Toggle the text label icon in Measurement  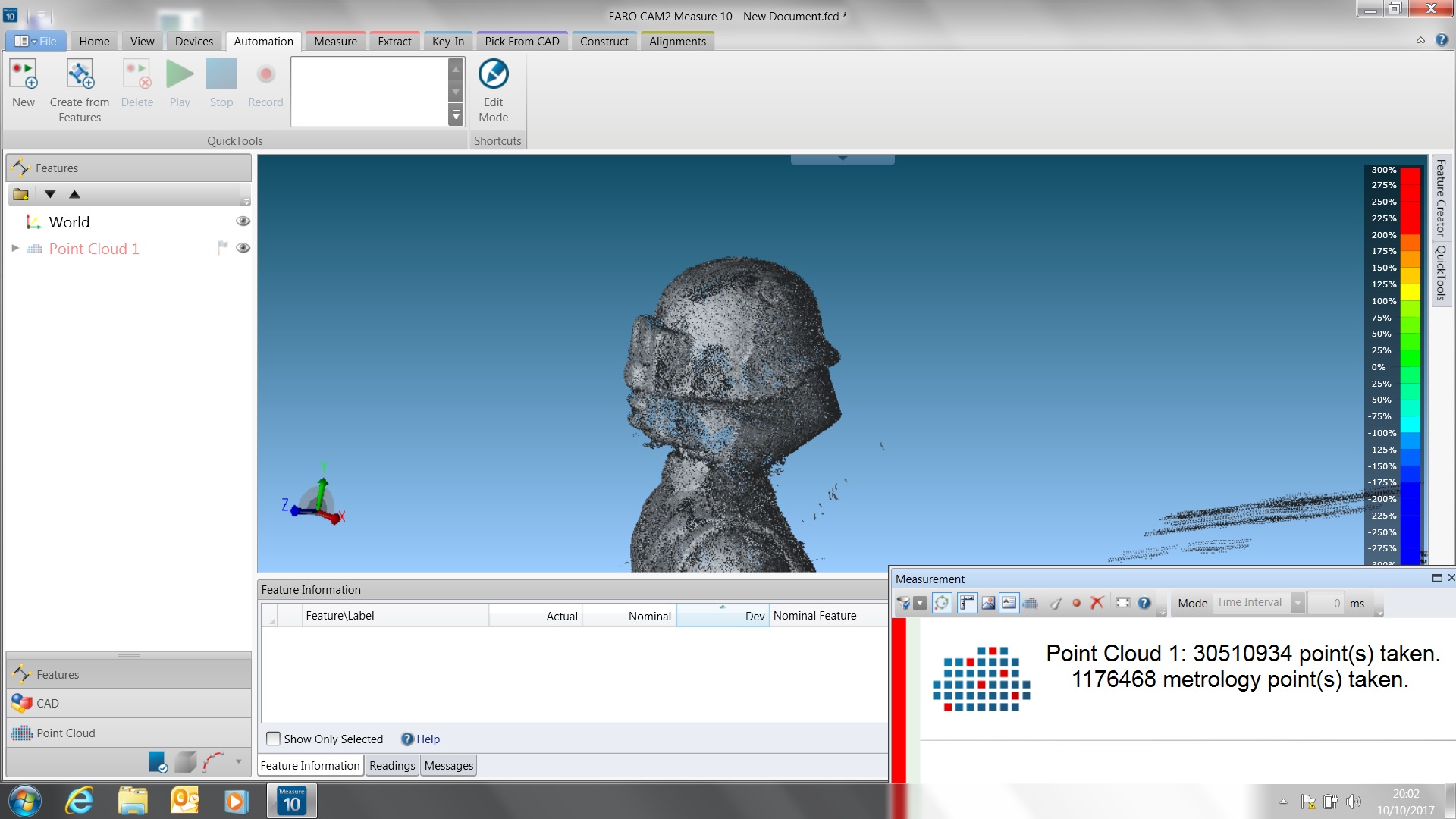pos(1009,604)
